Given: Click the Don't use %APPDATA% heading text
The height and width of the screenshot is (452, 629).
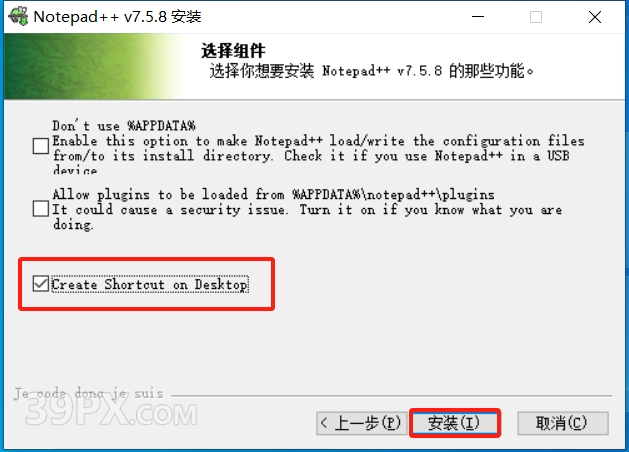Looking at the screenshot, I should point(124,126).
